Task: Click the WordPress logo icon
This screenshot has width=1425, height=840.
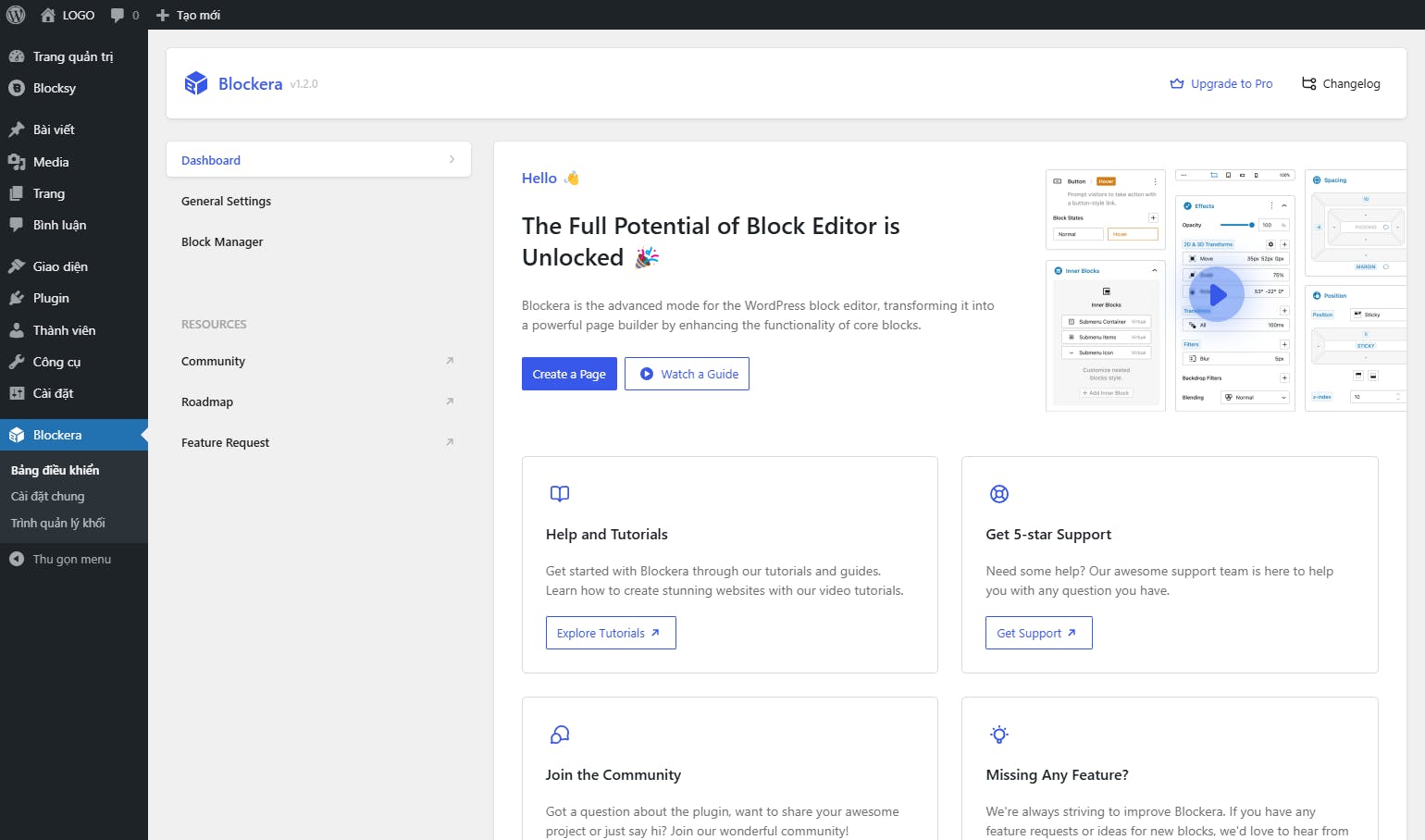Action: (x=16, y=15)
